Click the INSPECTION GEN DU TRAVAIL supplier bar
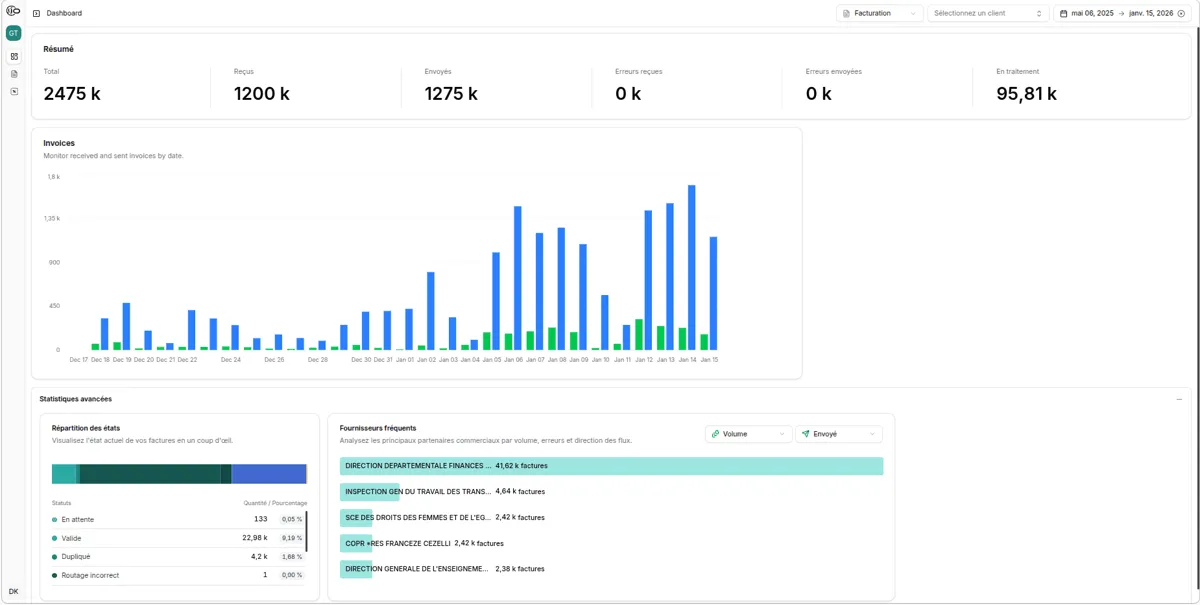 (369, 492)
